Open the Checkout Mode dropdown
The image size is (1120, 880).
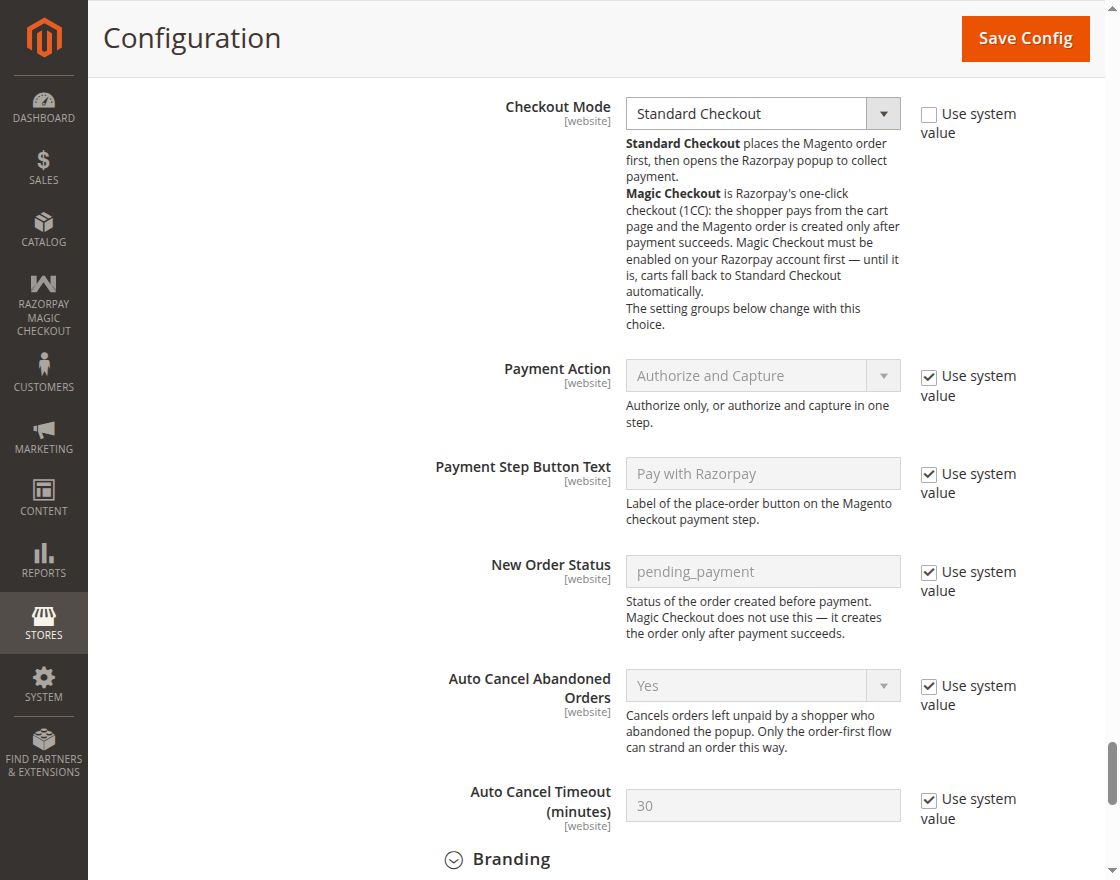pos(763,114)
